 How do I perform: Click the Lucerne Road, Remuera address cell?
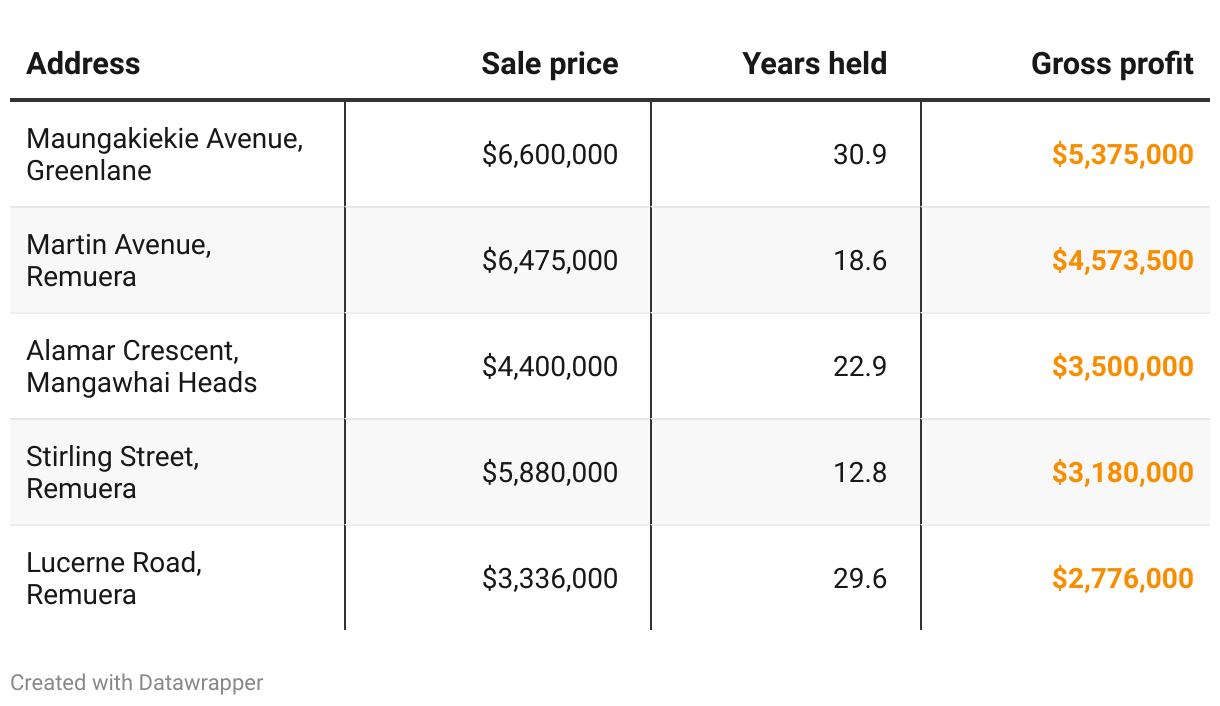click(x=114, y=578)
